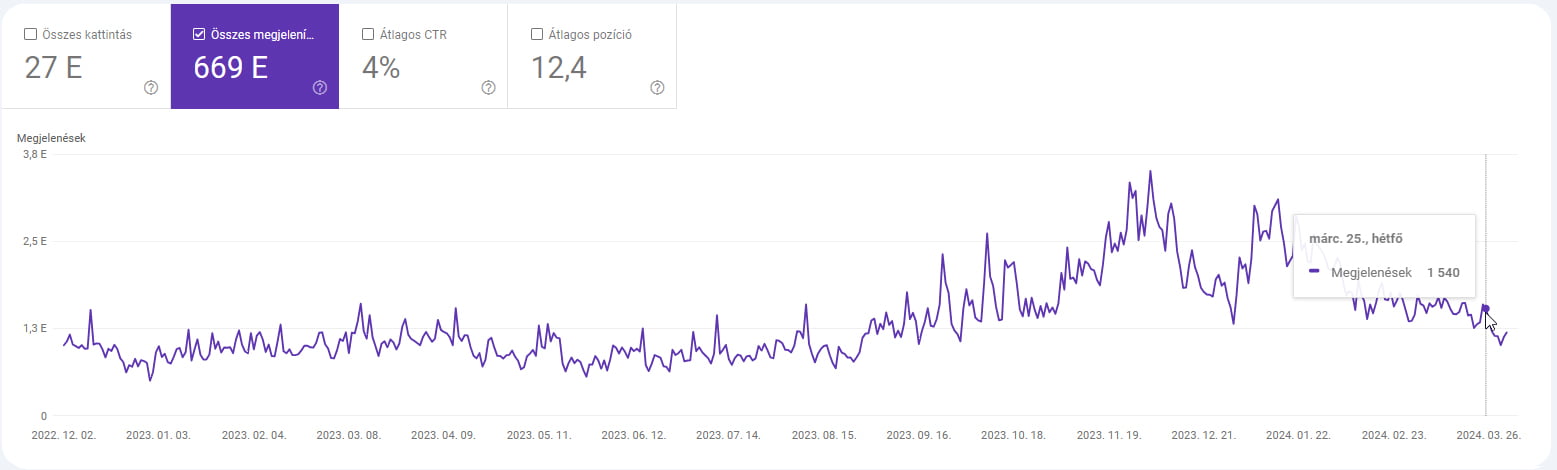Select the 12,4 average position value
This screenshot has height=470, width=1557.
click(559, 67)
